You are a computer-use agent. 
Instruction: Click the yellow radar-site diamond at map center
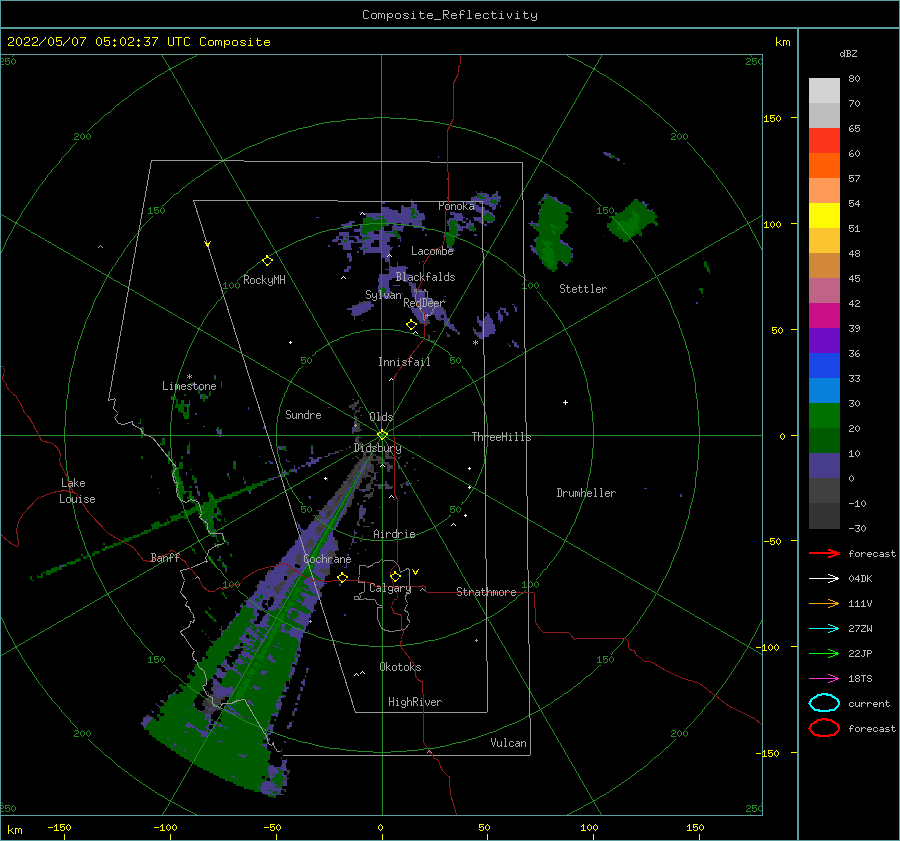point(382,435)
